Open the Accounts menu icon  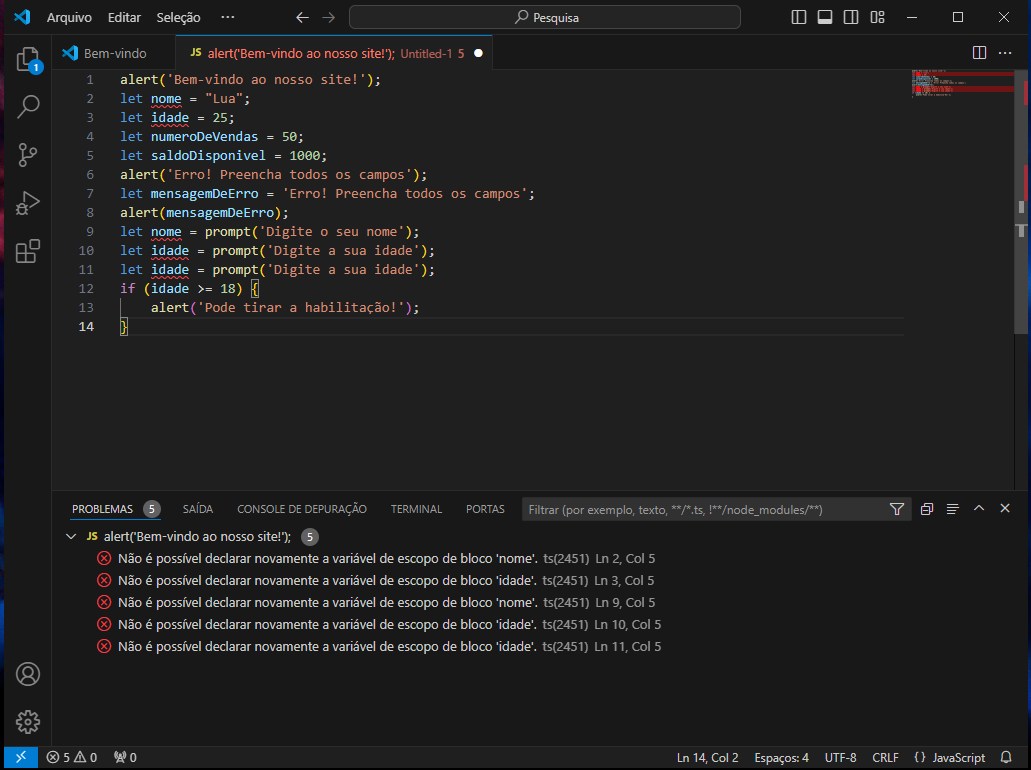(28, 674)
